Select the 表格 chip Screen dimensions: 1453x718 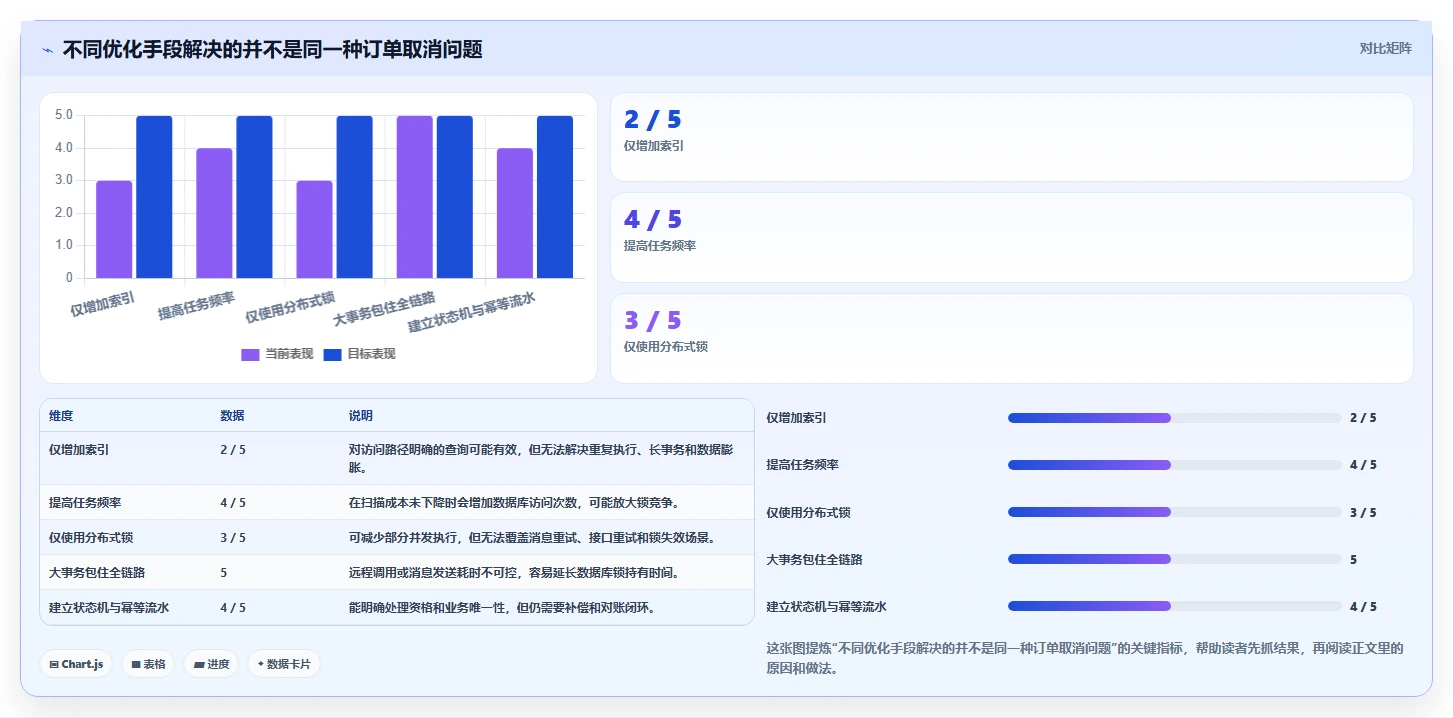click(x=148, y=664)
